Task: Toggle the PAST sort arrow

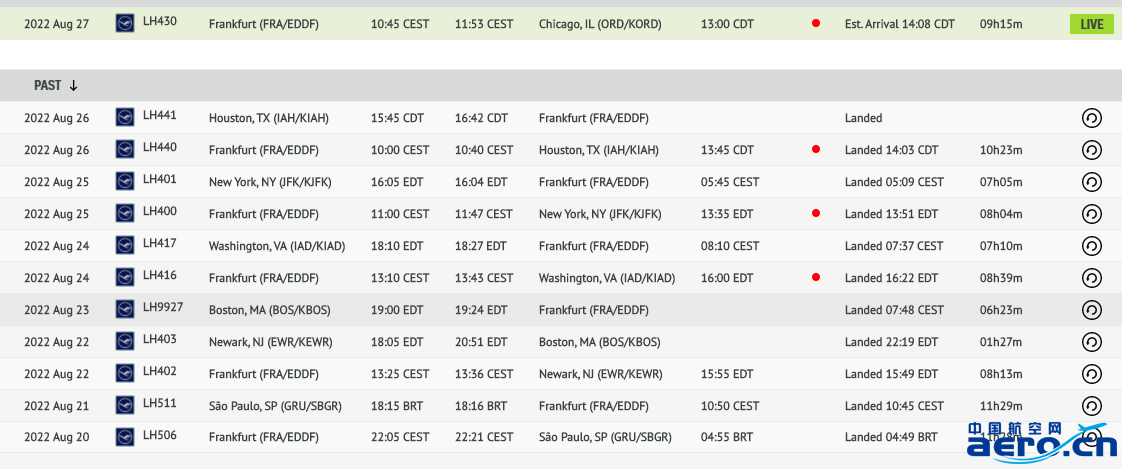Action: (73, 86)
